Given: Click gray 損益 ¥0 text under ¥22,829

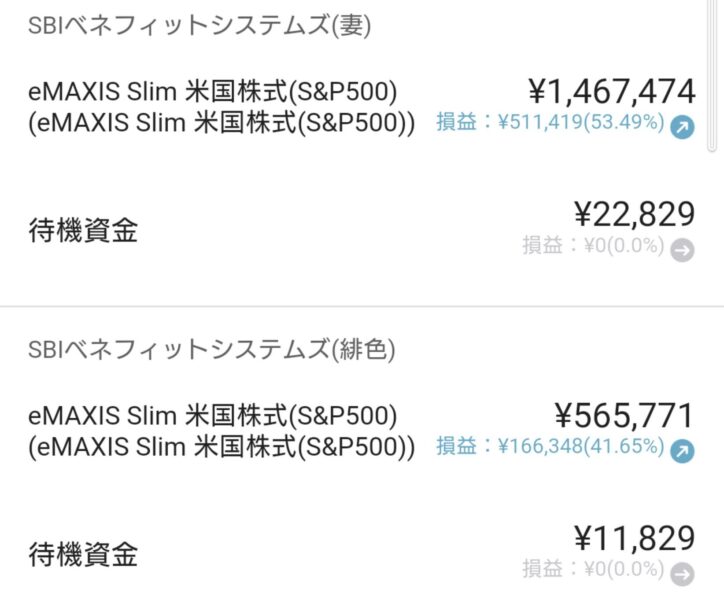Looking at the screenshot, I should click(592, 246).
